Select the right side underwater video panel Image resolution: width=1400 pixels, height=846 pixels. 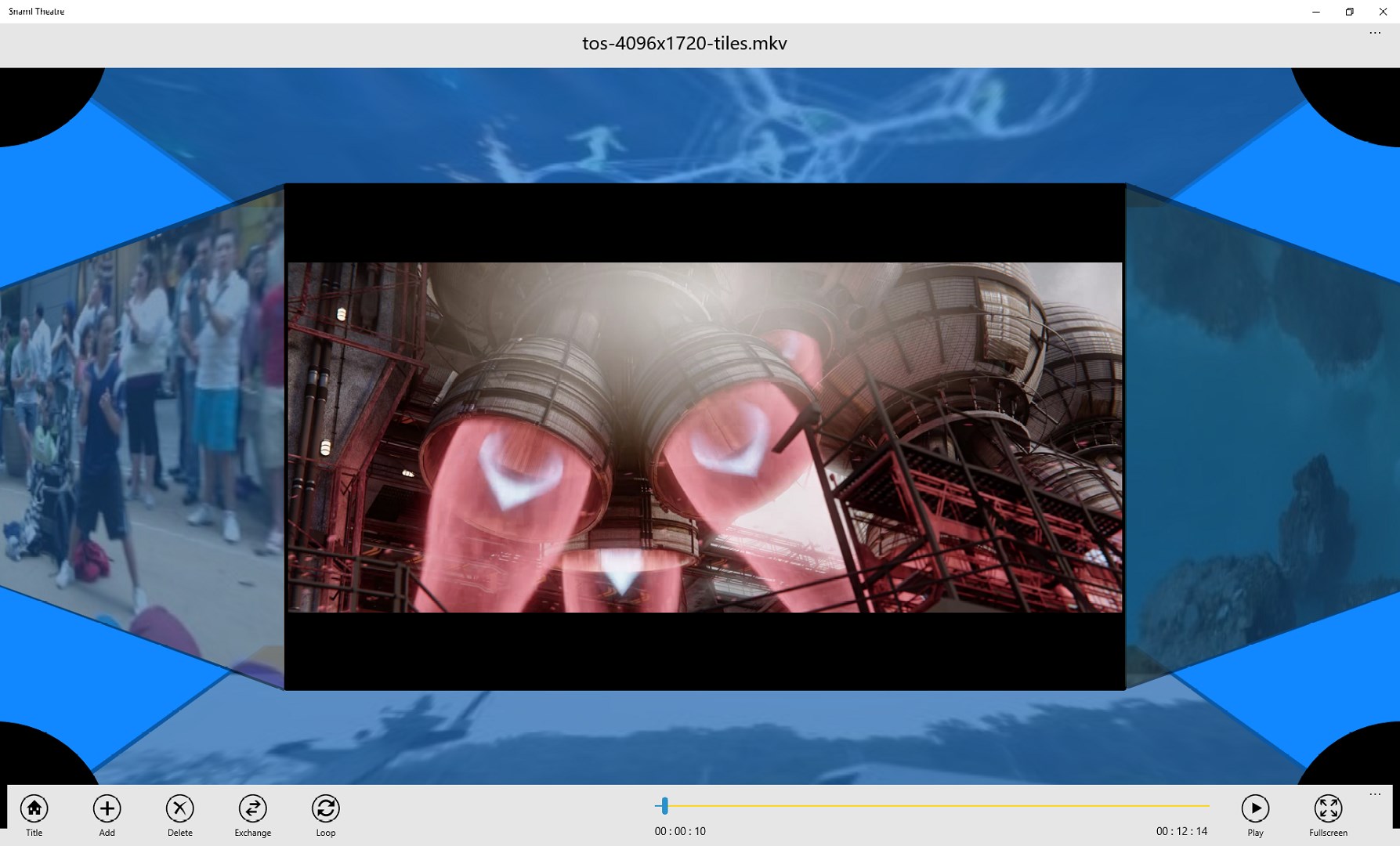pyautogui.click(x=1263, y=436)
